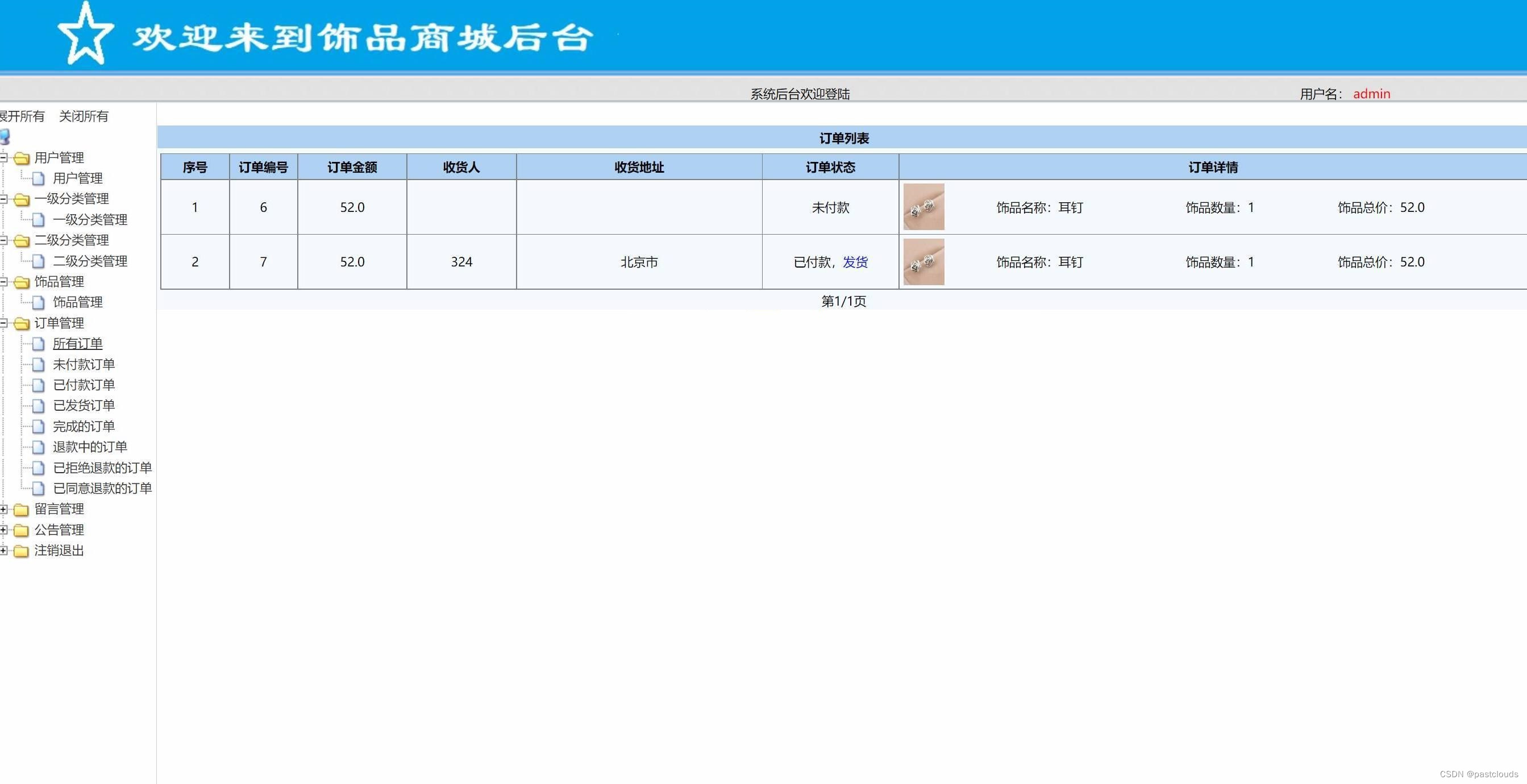The width and height of the screenshot is (1527, 784).
Task: Click the root node icon above 用户管理
Action: [x=6, y=137]
